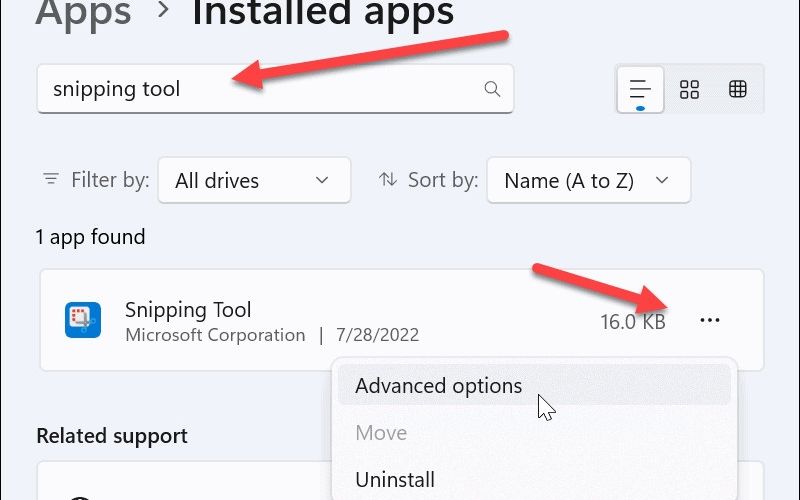800x500 pixels.
Task: Click the sort arrows icon beside Sort by
Action: (388, 180)
